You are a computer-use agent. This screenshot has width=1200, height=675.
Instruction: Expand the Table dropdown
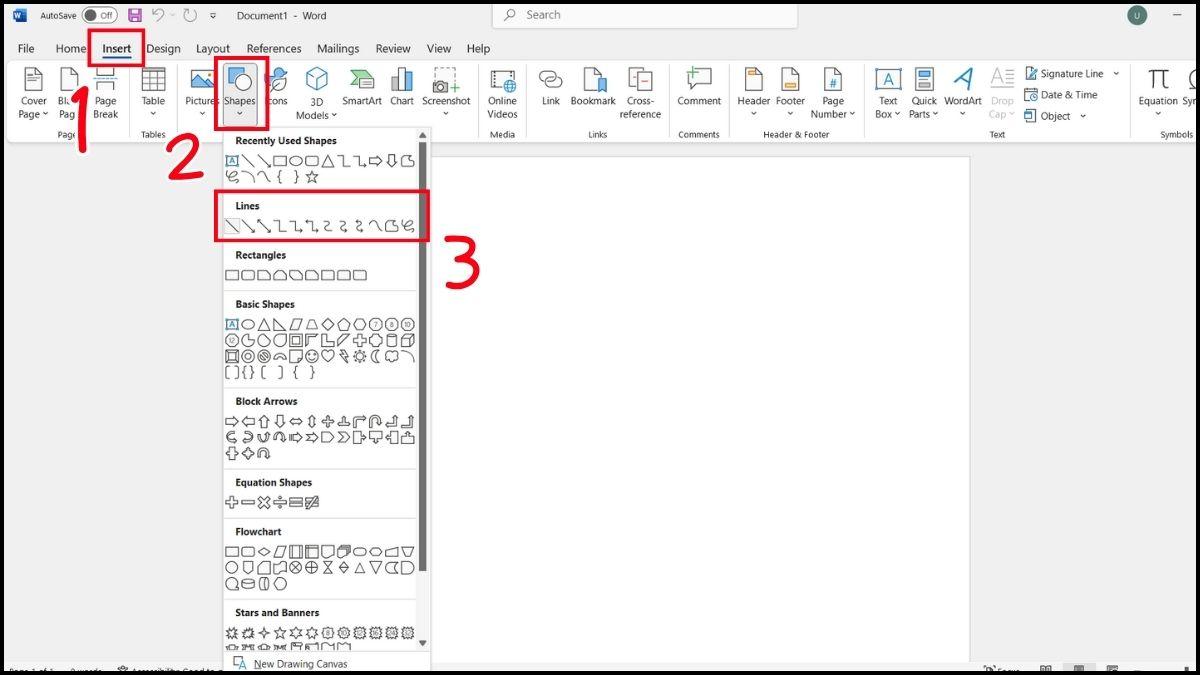pos(153,112)
